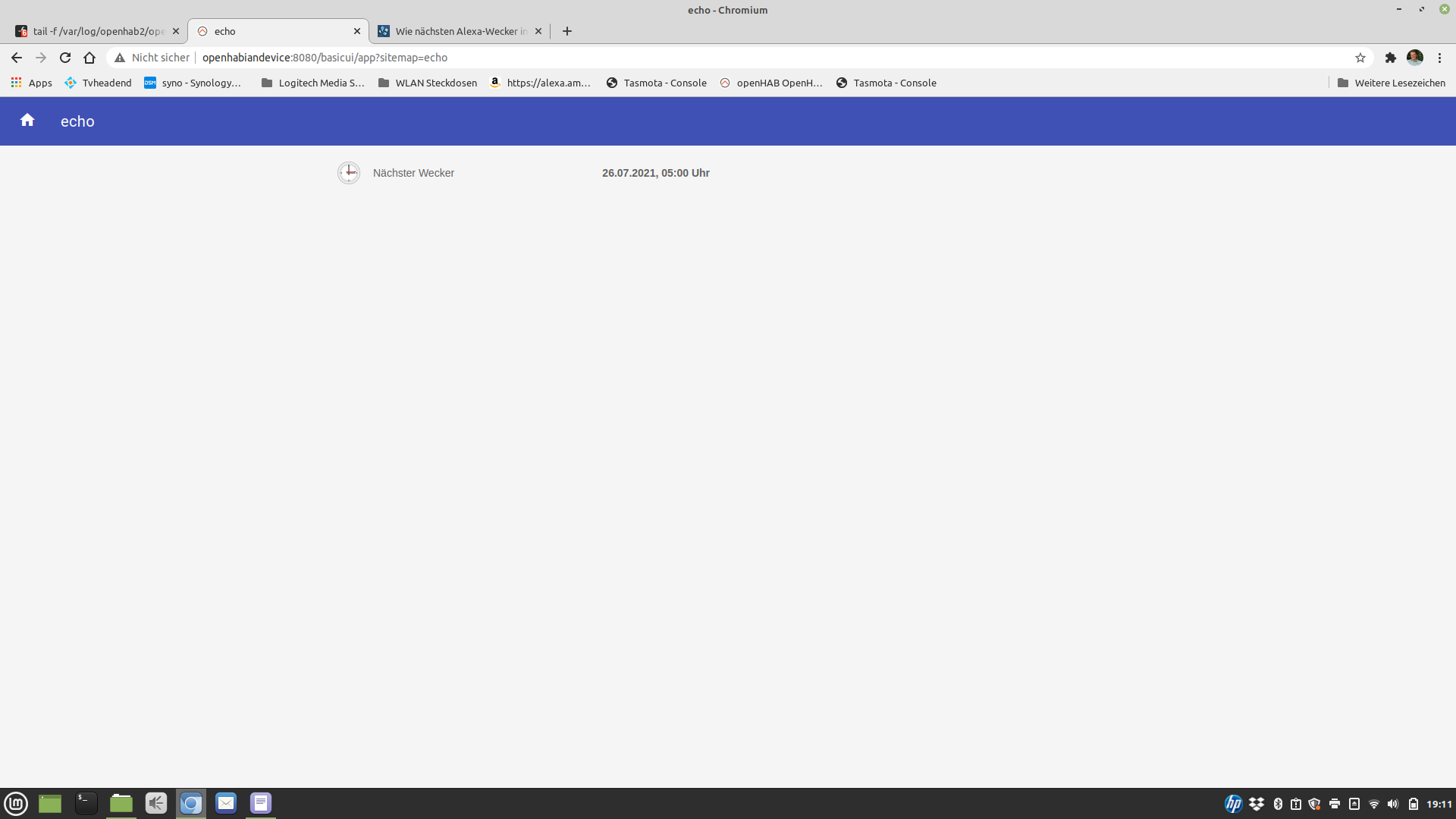The image size is (1456, 819).
Task: Open the text editor taskbar icon
Action: tap(261, 803)
